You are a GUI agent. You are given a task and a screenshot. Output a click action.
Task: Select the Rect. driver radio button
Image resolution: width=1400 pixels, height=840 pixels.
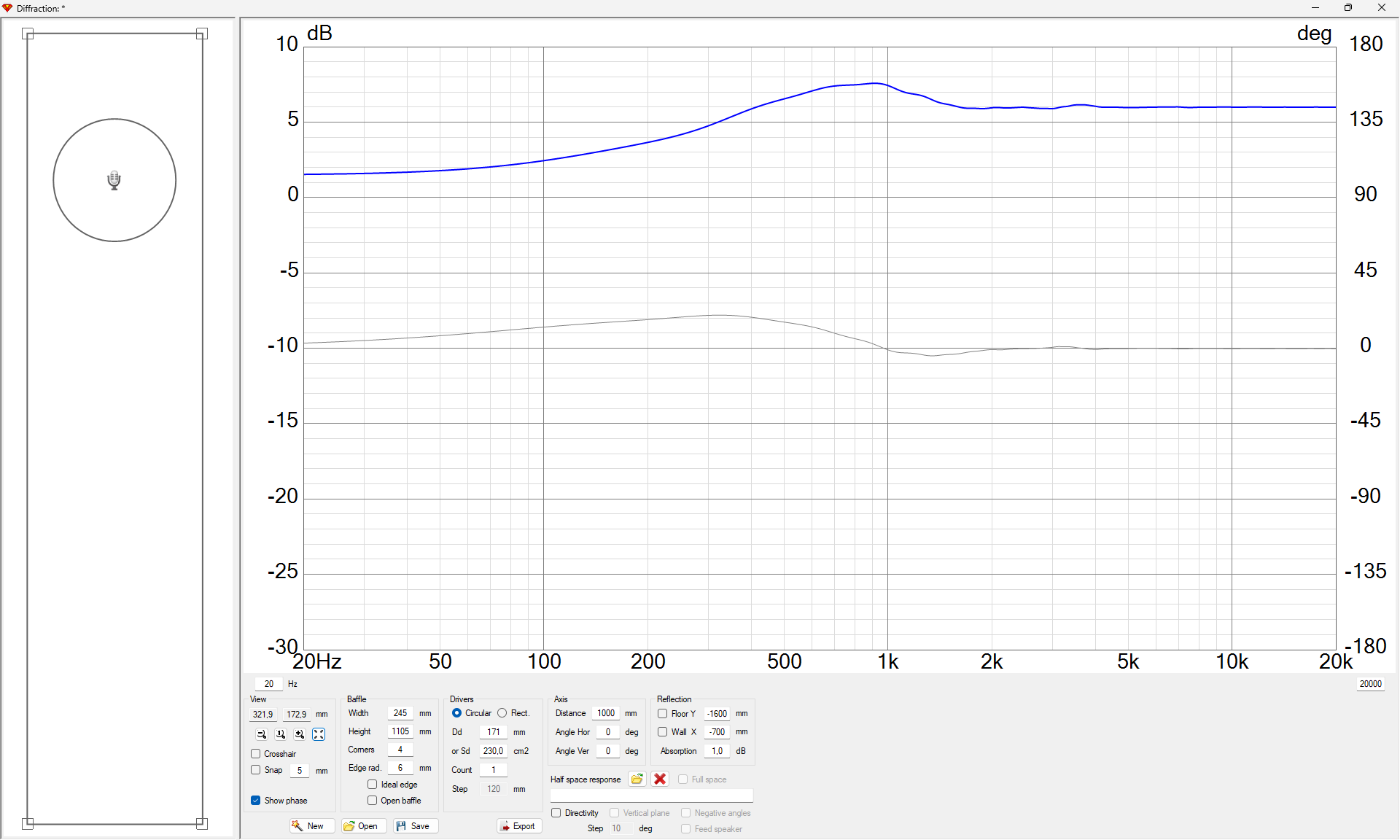tap(502, 713)
